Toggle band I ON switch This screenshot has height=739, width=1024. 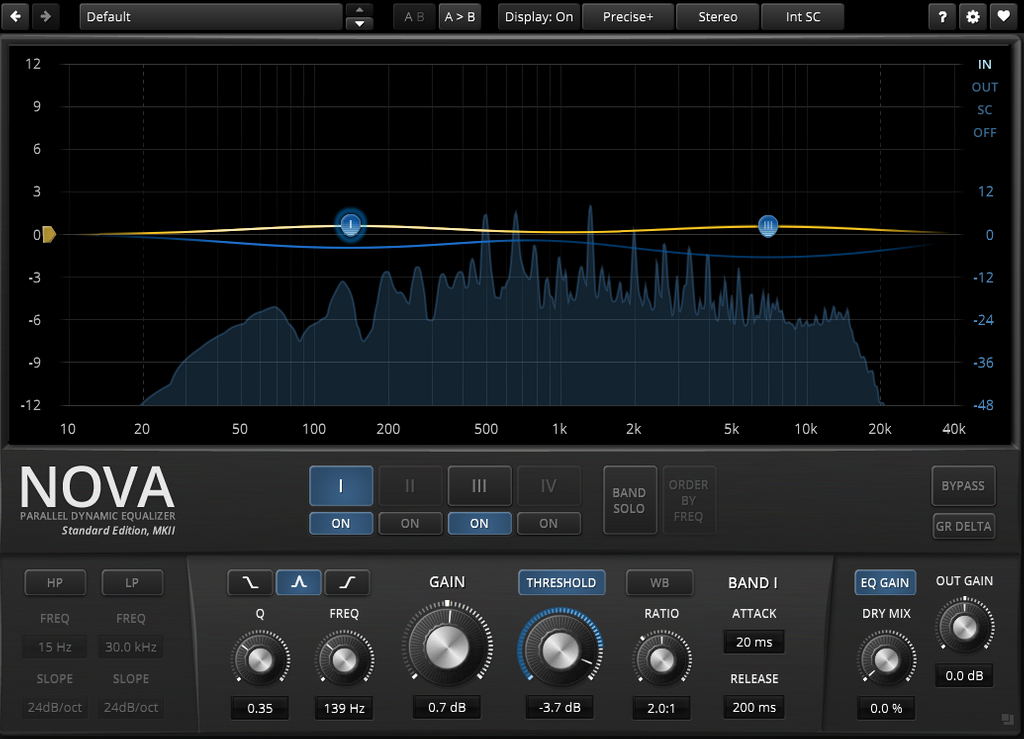341,524
